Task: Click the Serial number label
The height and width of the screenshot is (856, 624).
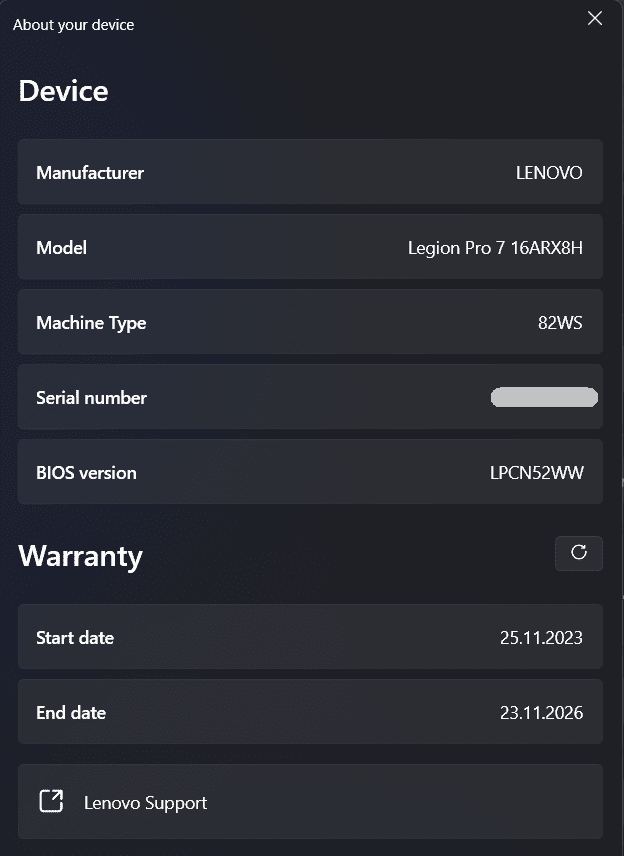Action: (91, 398)
